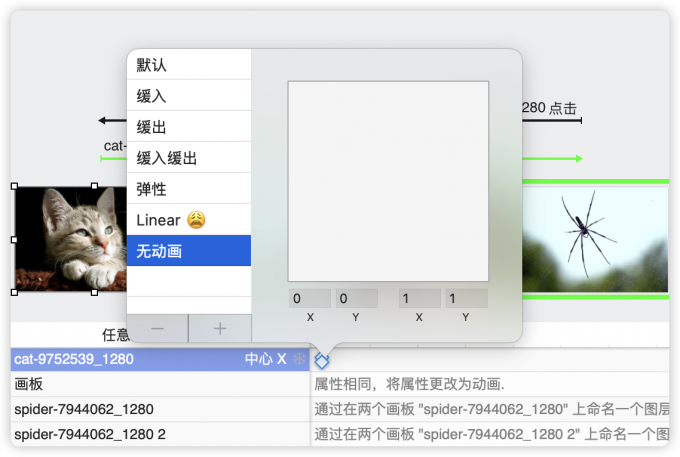The image size is (680, 457).
Task: Select the 无动画 option
Action: coord(189,251)
